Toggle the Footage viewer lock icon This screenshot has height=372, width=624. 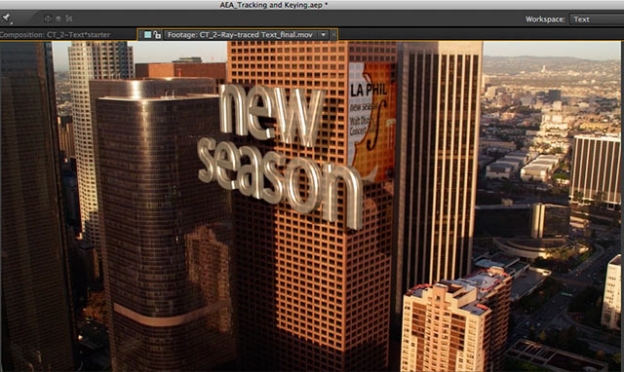(x=157, y=35)
